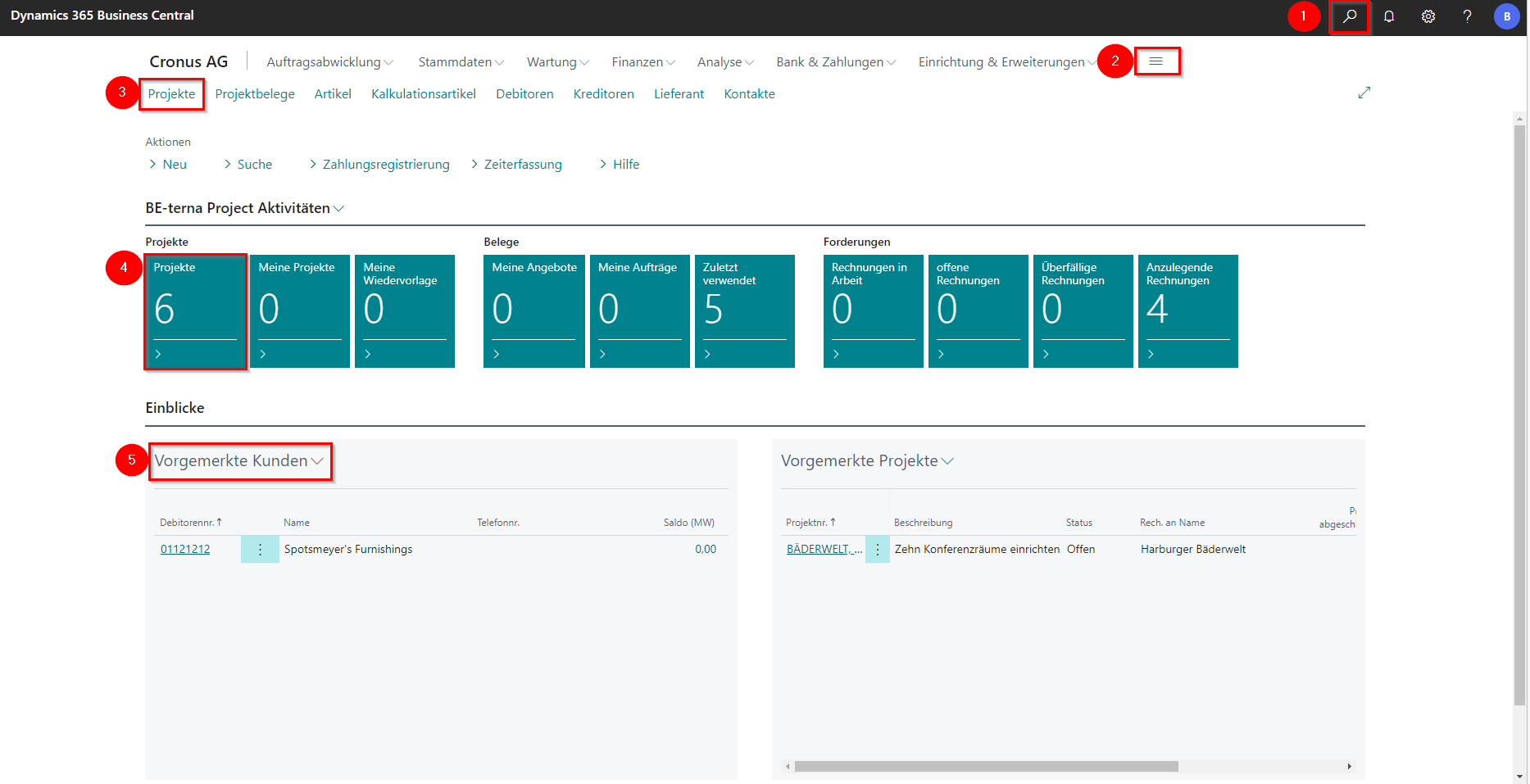Open the Debitoren navigation item
The image size is (1530, 784).
[524, 94]
